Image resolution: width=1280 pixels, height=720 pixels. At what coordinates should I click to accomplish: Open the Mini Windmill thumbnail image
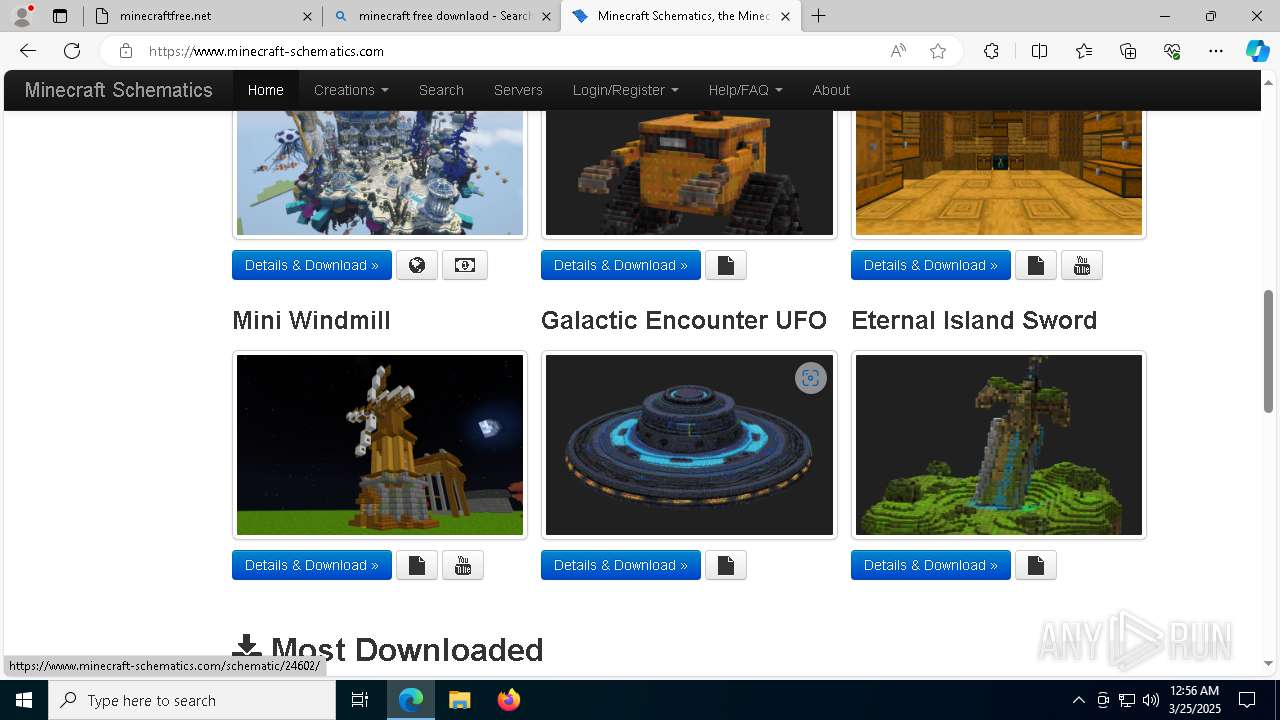coord(380,445)
